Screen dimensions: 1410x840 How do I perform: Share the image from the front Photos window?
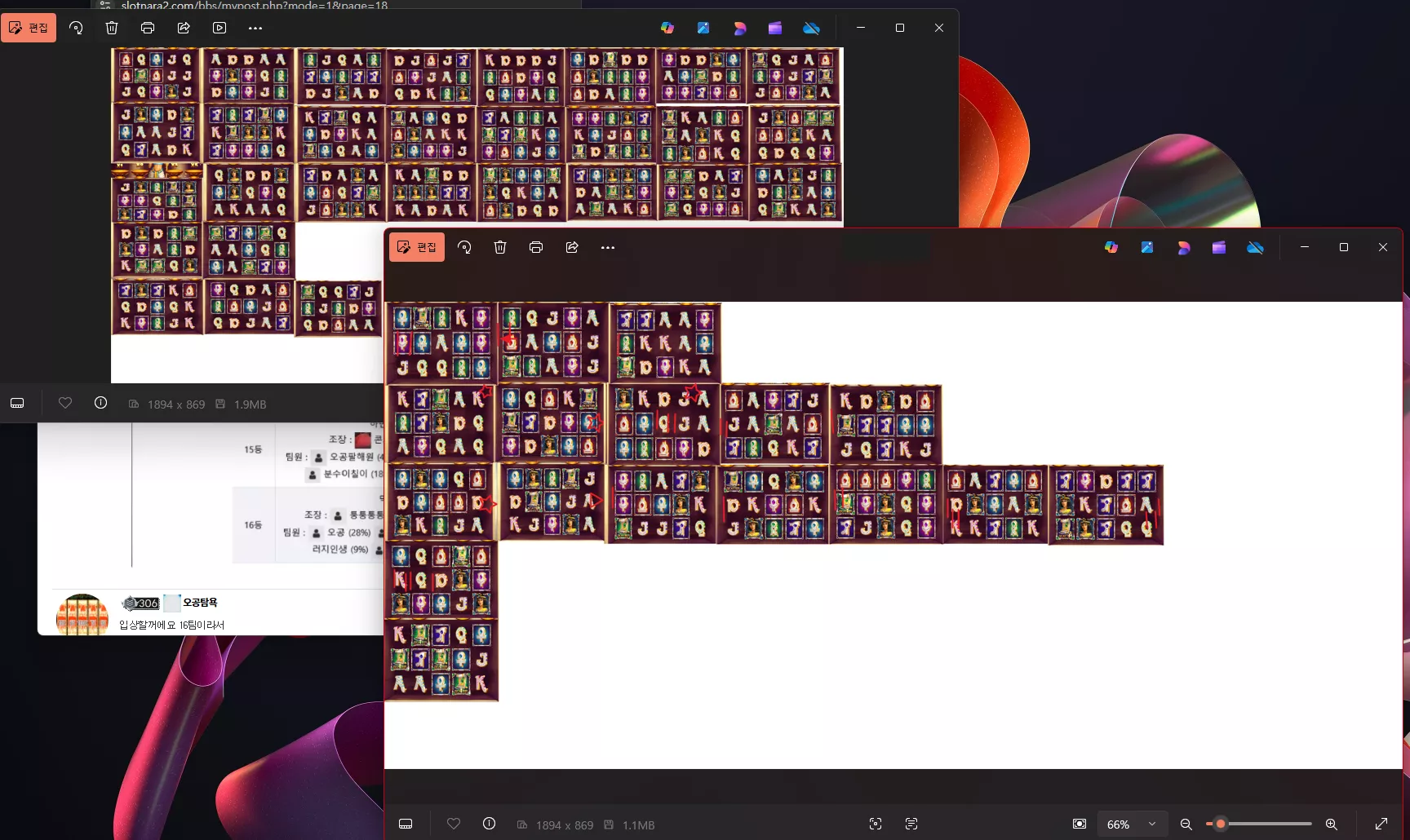(572, 247)
